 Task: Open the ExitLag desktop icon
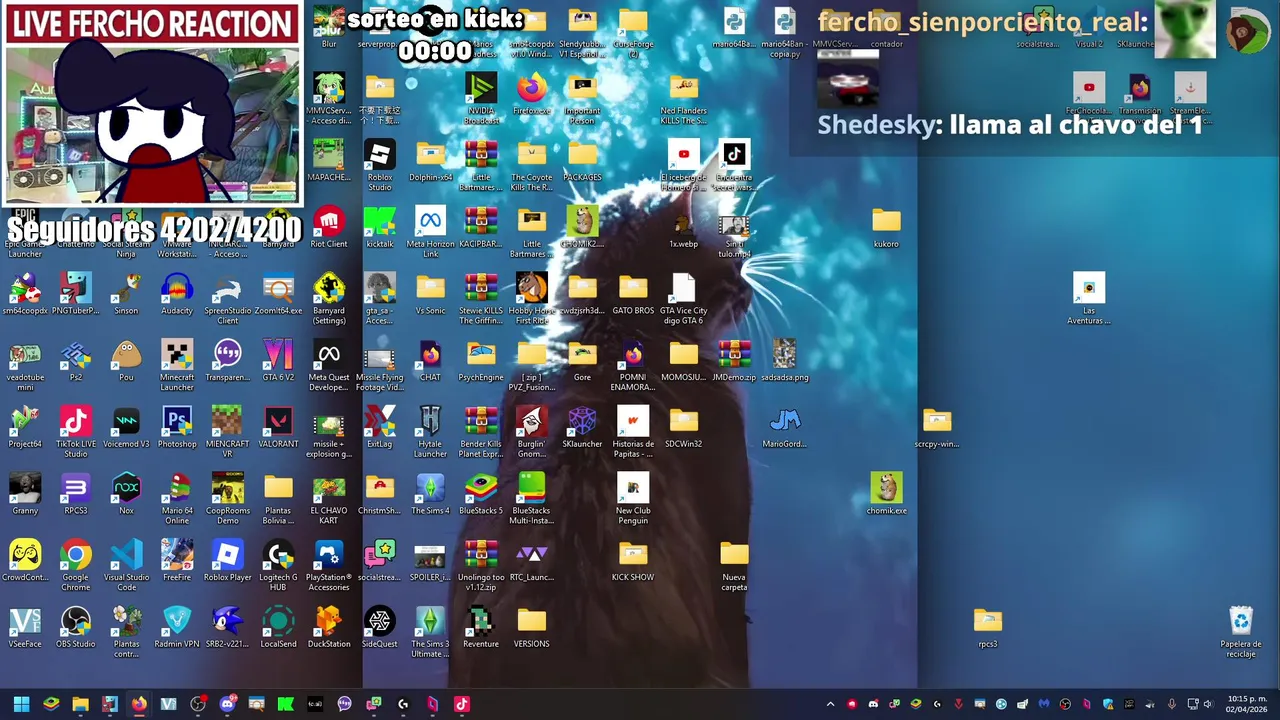pos(380,427)
